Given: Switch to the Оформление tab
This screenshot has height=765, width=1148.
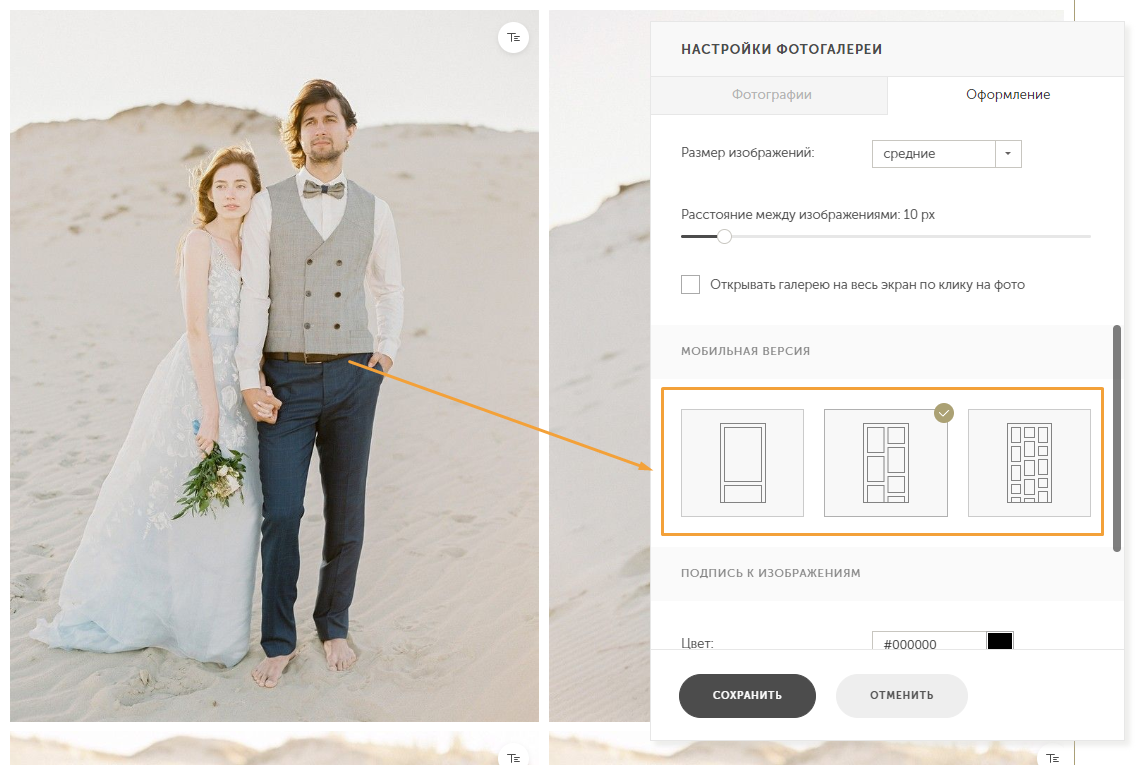Looking at the screenshot, I should [1007, 95].
